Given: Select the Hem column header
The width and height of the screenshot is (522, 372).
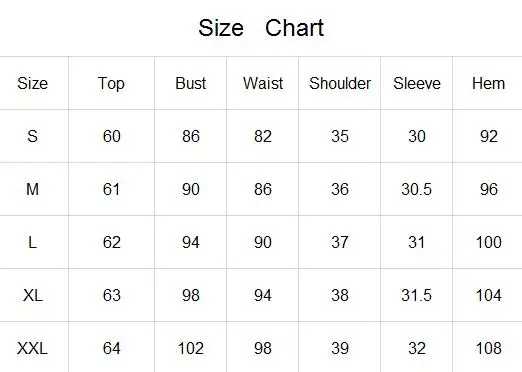Looking at the screenshot, I should click(488, 83).
